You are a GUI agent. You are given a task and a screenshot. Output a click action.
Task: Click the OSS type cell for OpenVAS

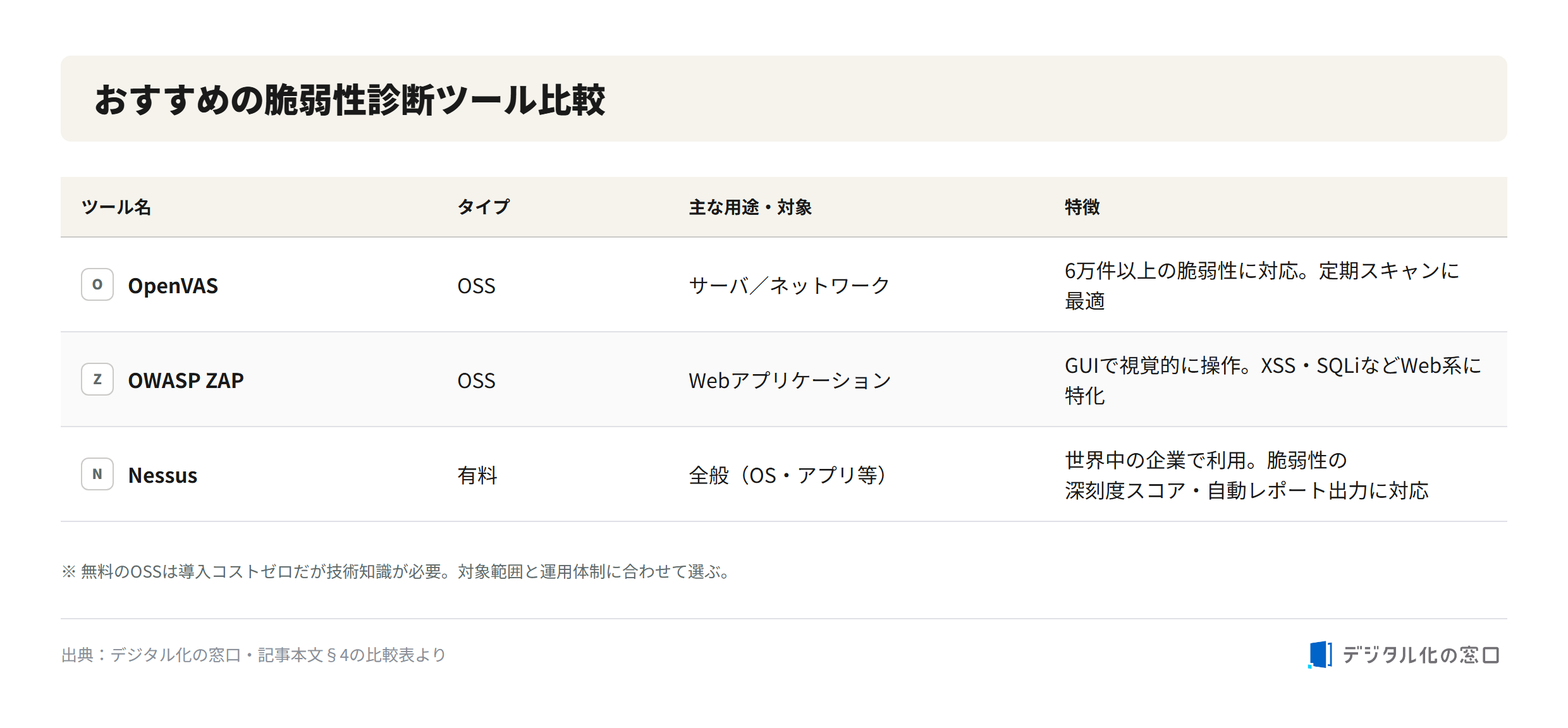[476, 286]
